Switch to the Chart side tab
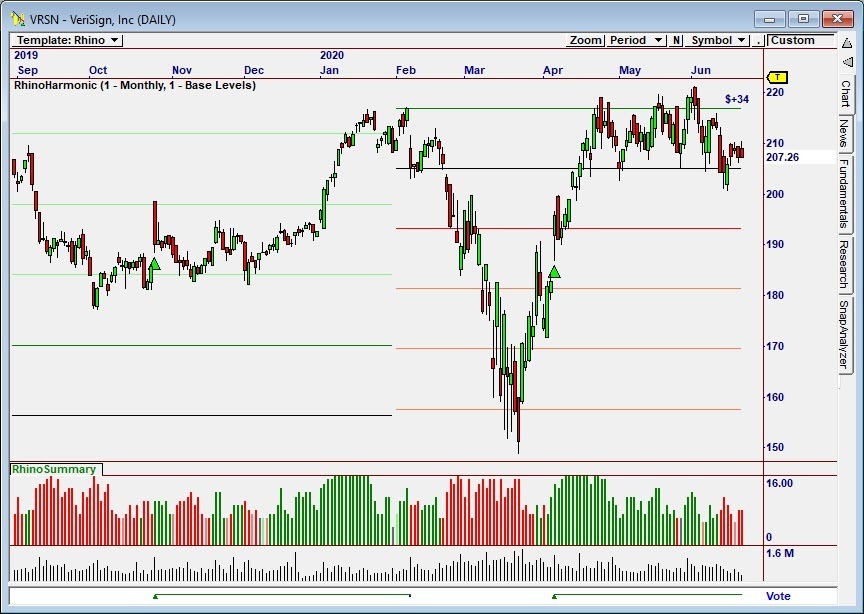 point(845,94)
